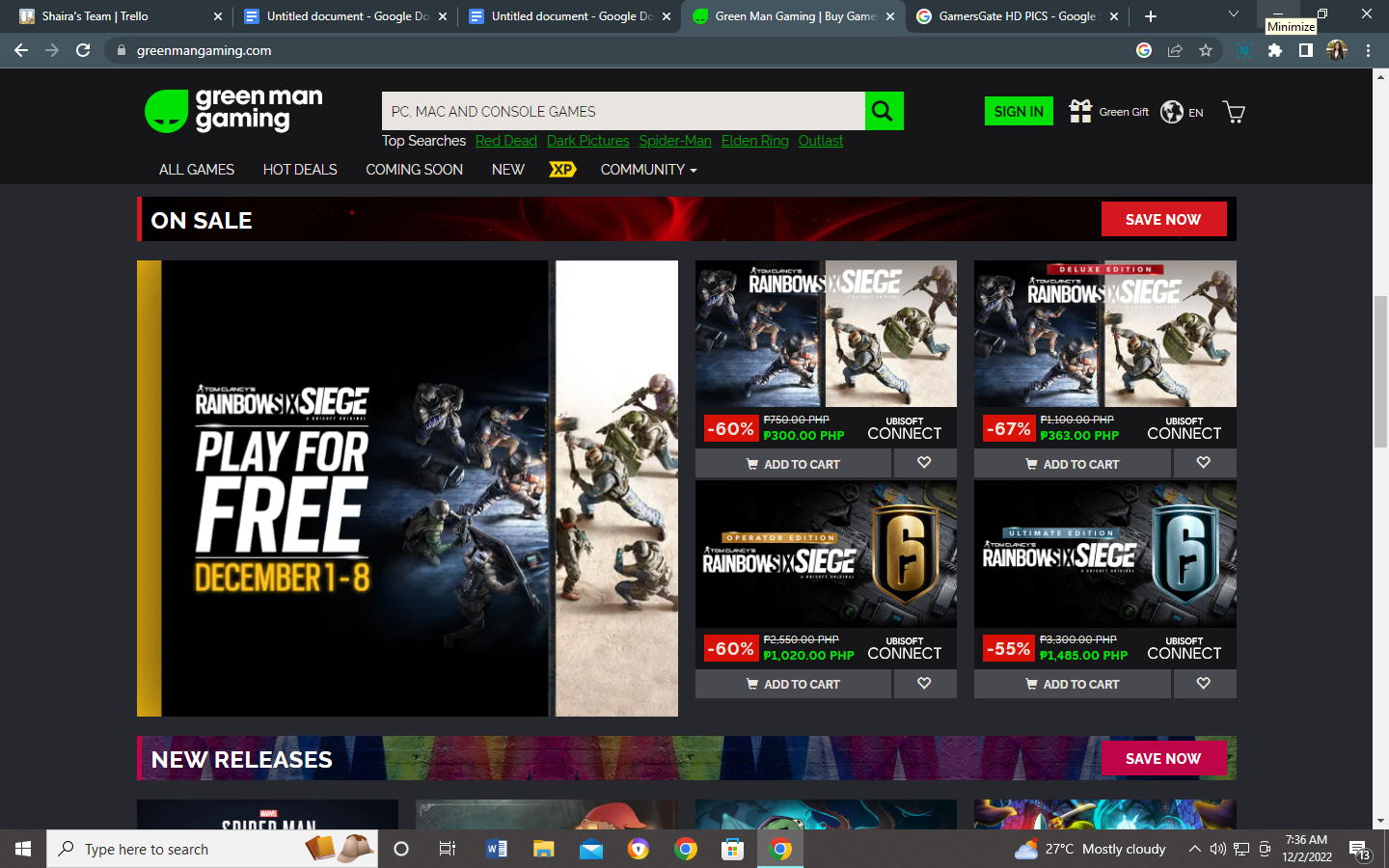Expand the COMMUNITY dropdown menu
Image resolution: width=1389 pixels, height=868 pixels.
pos(648,170)
